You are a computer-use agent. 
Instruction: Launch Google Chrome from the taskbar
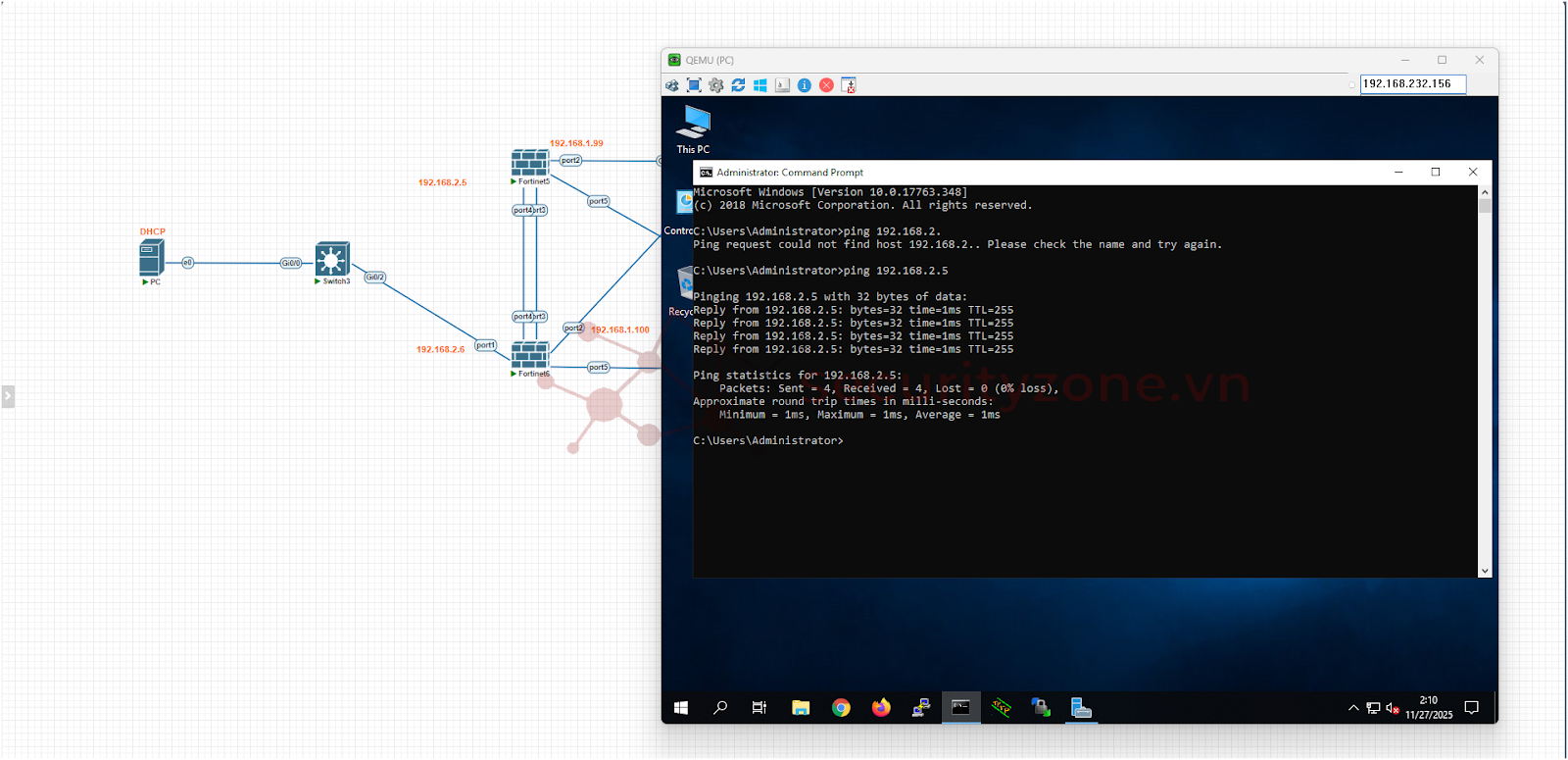pyautogui.click(x=841, y=707)
